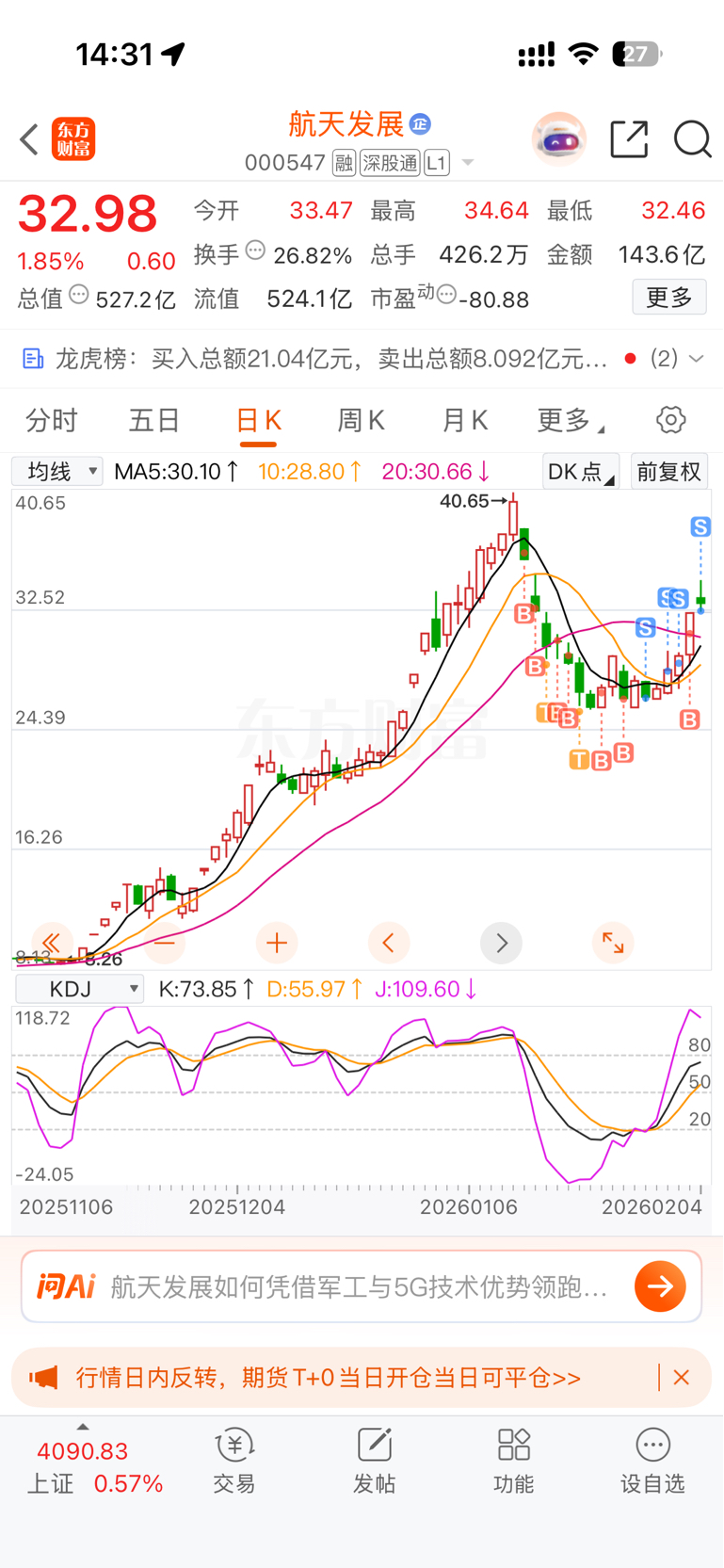The height and width of the screenshot is (1568, 724).
Task: Tap the topmost blue S sell marker
Action: (x=700, y=526)
